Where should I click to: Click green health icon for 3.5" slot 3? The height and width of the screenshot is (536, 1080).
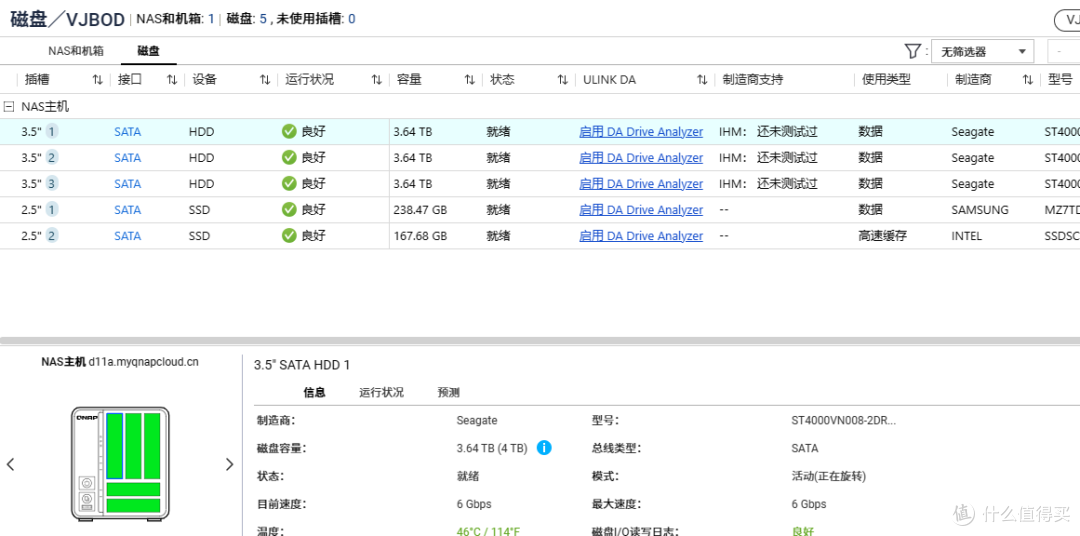pyautogui.click(x=289, y=184)
